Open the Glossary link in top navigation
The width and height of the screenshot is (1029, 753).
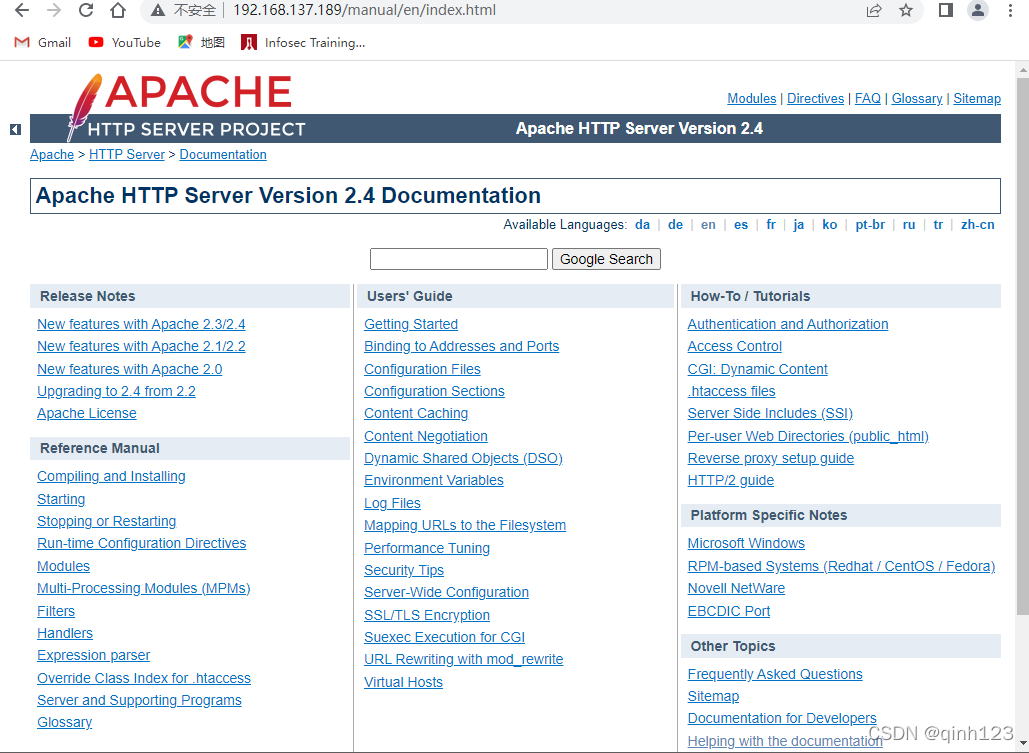[917, 98]
